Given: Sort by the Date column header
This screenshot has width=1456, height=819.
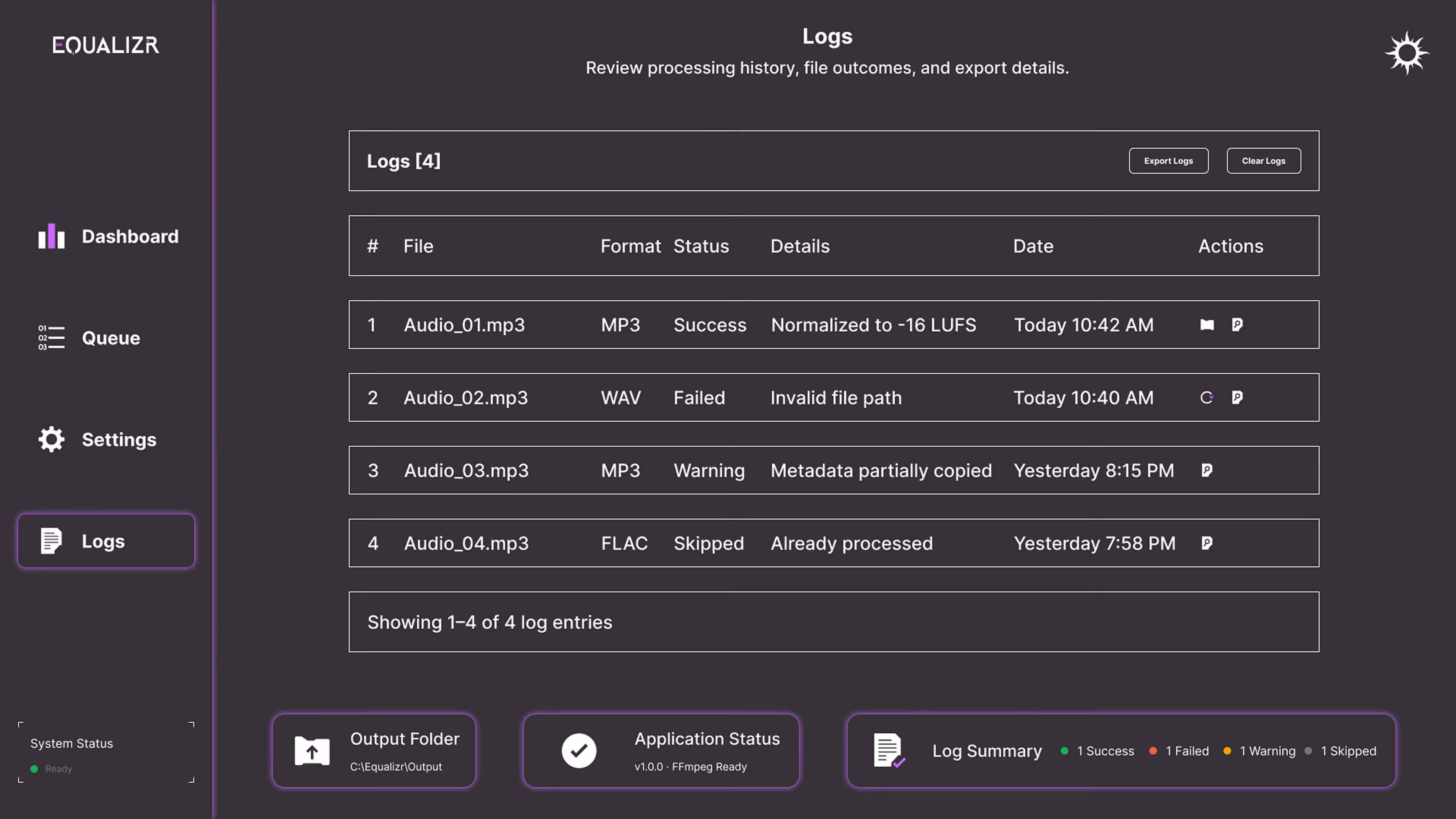Looking at the screenshot, I should 1032,246.
